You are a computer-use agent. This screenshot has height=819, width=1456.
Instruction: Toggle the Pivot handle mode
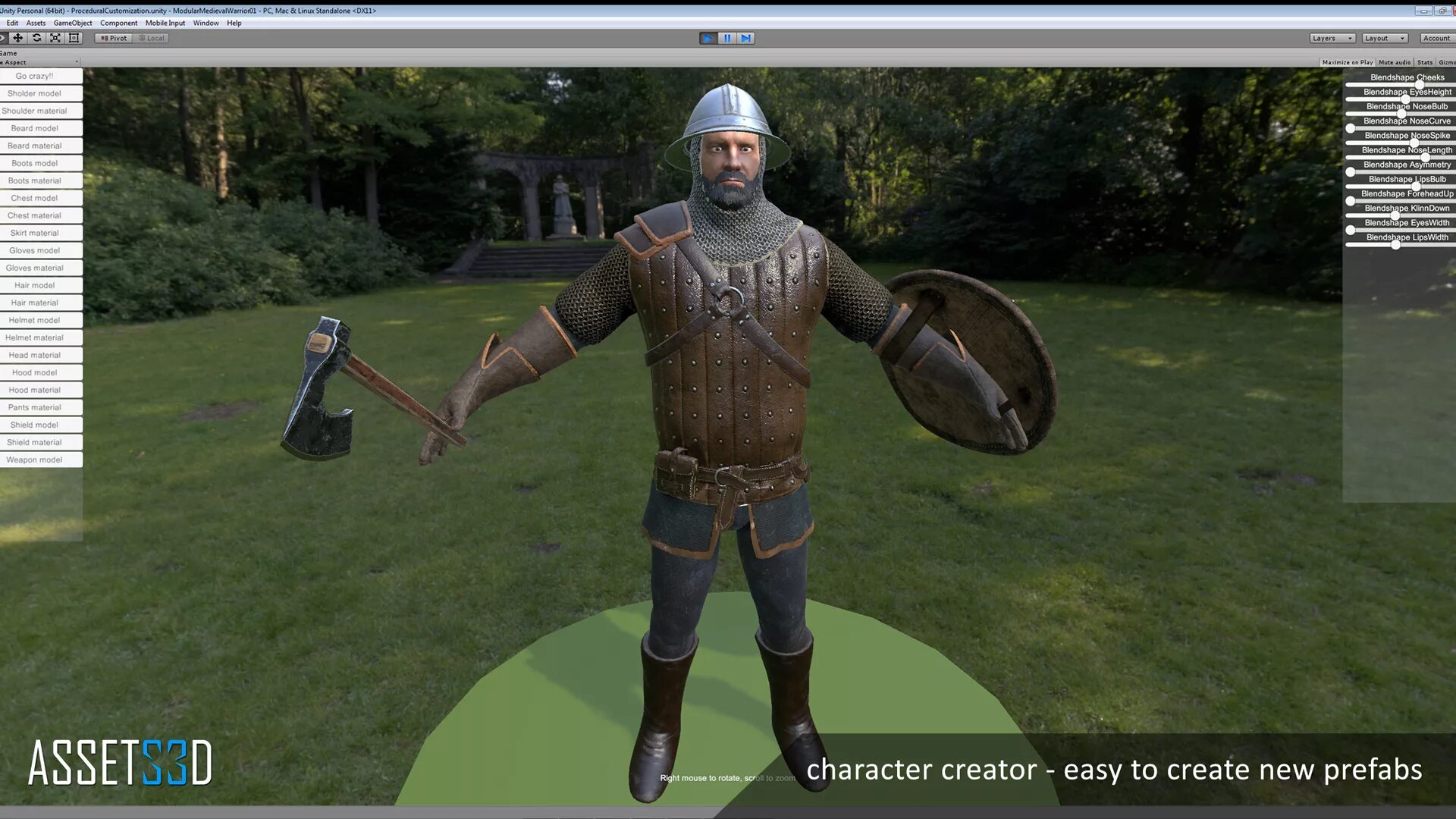click(x=114, y=38)
